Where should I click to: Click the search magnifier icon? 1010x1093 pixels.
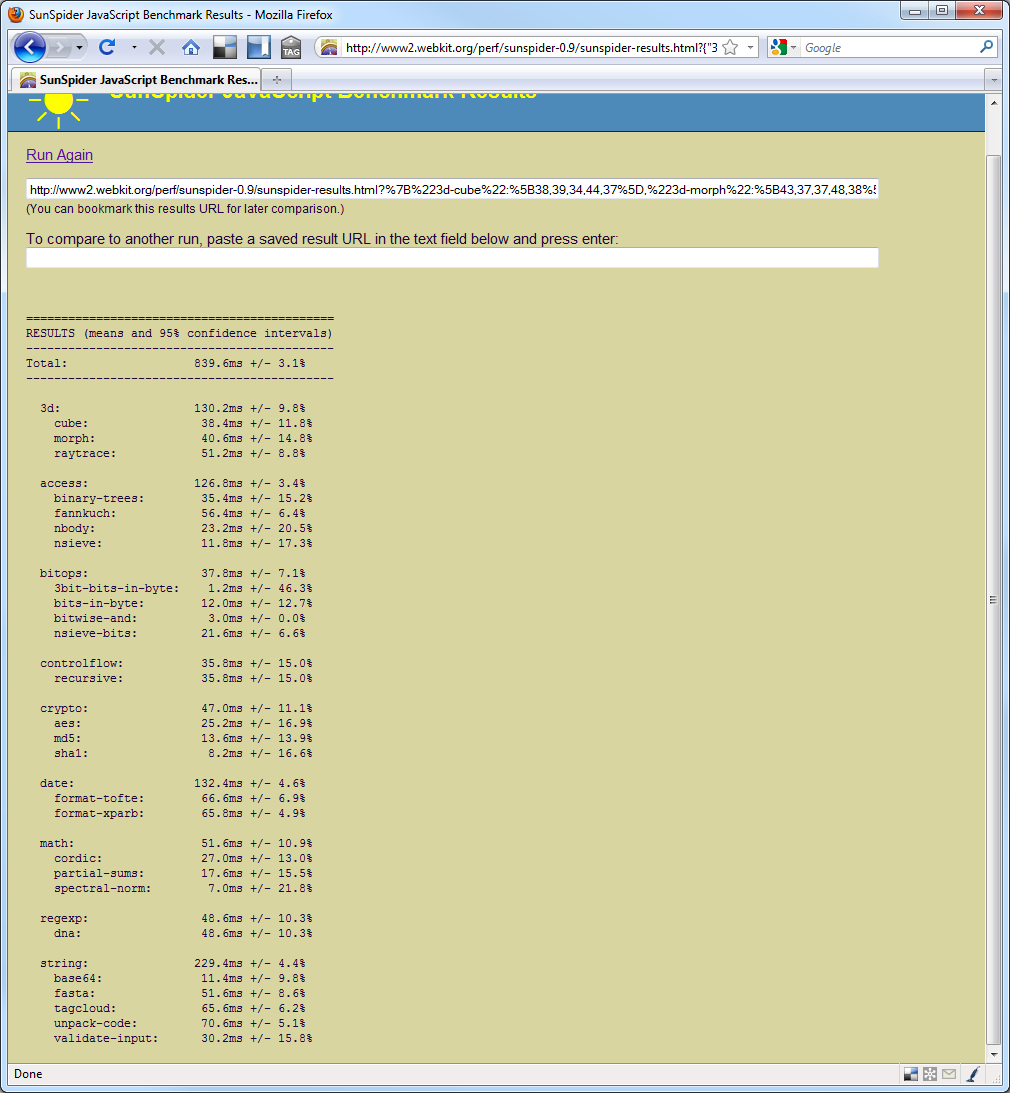click(x=986, y=47)
